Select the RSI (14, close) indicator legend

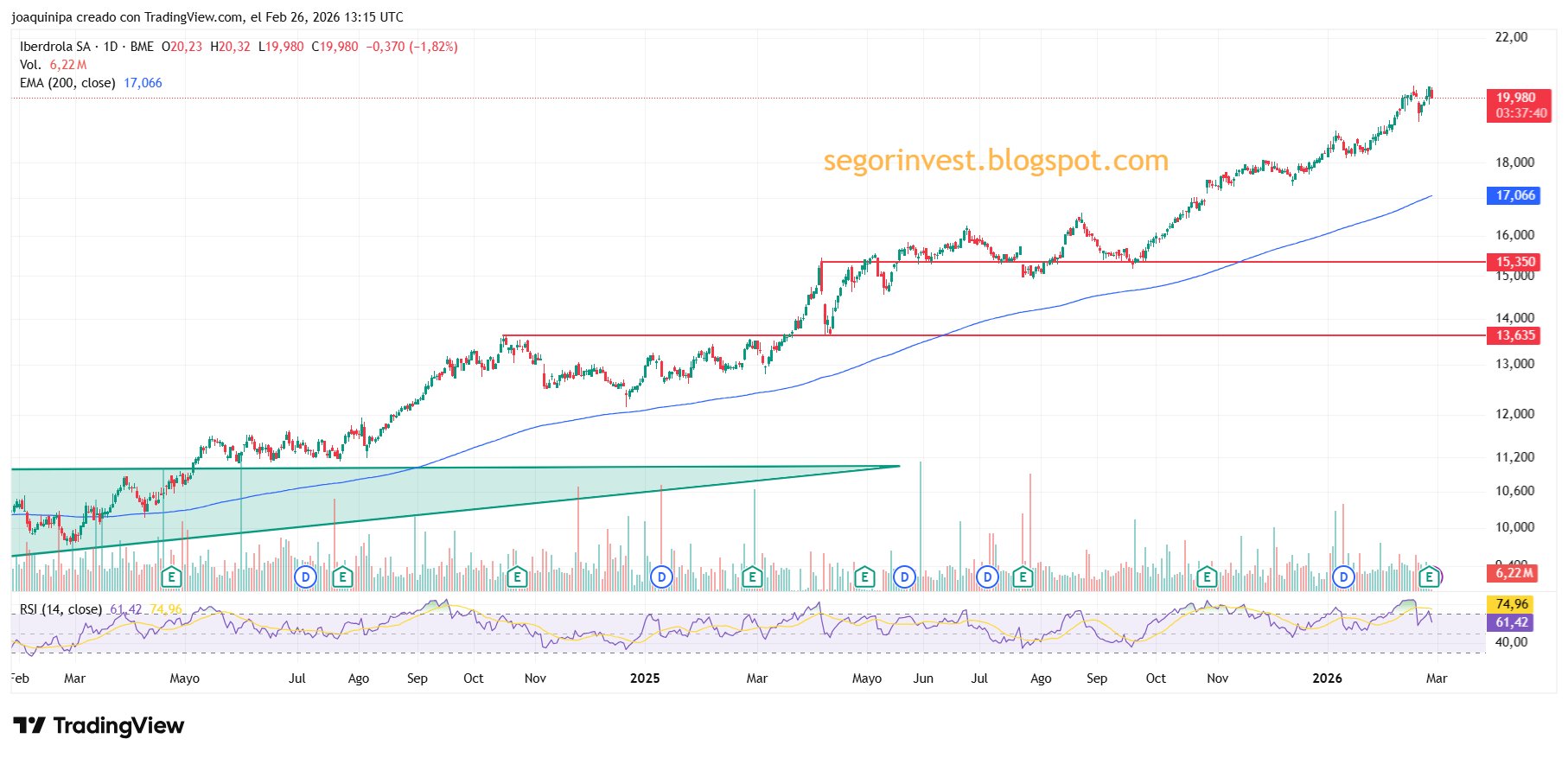pyautogui.click(x=61, y=609)
